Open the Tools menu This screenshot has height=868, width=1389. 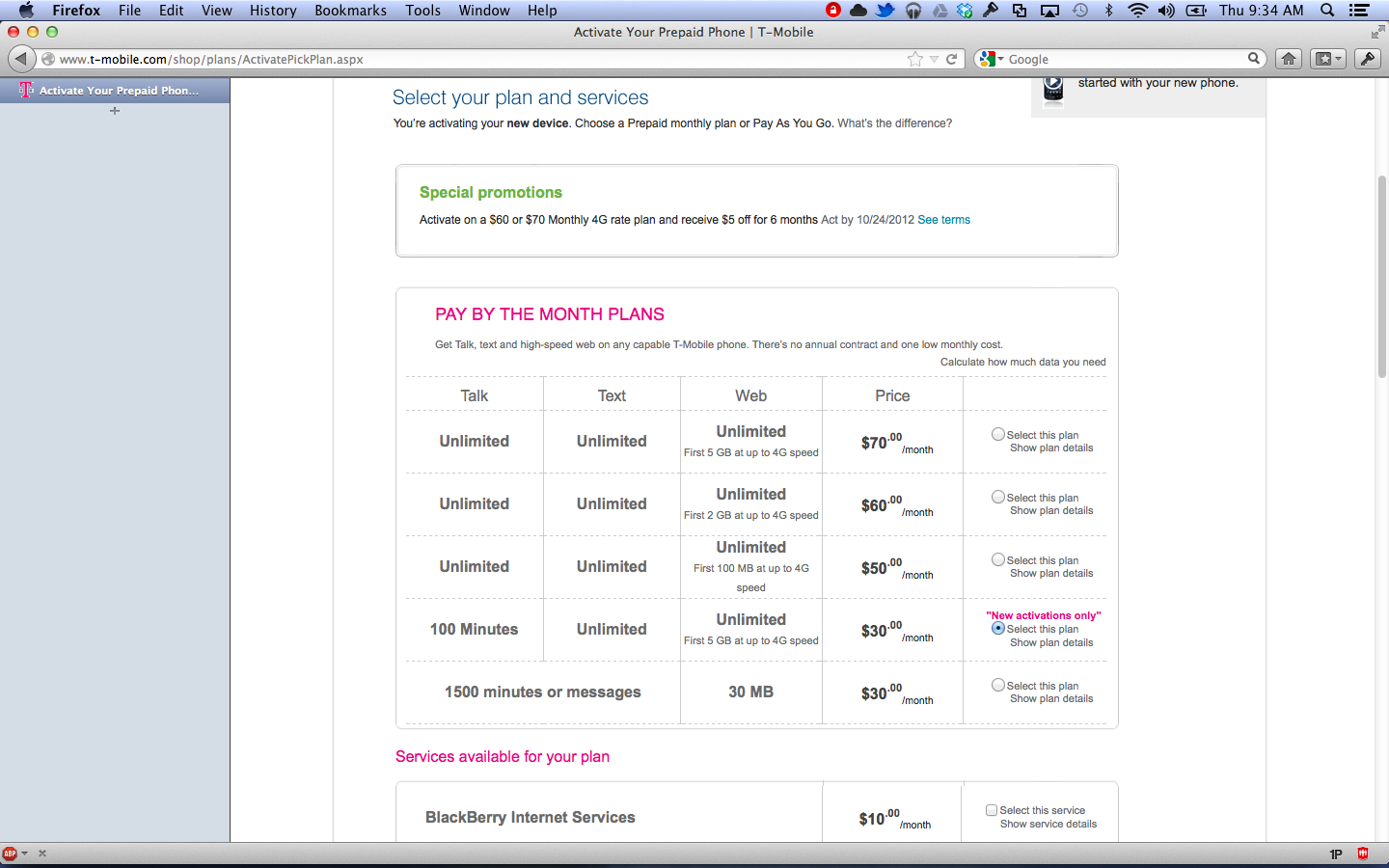coord(422,11)
